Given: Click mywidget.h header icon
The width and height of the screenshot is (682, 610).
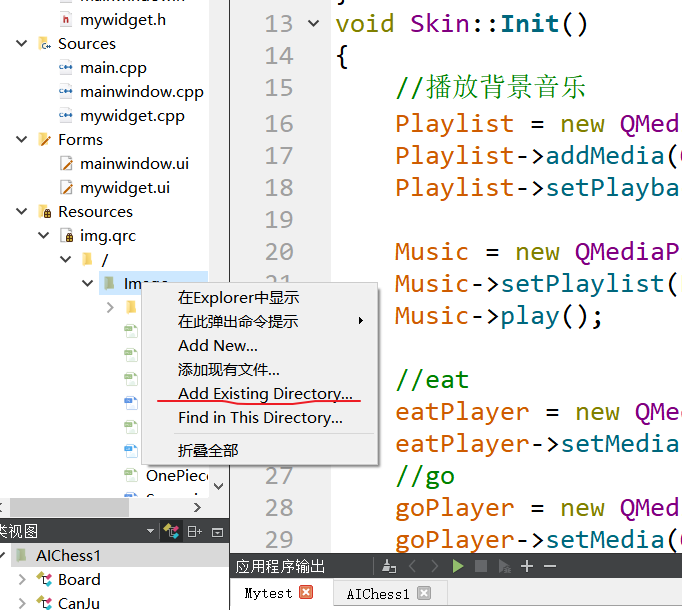Looking at the screenshot, I should (x=66, y=20).
